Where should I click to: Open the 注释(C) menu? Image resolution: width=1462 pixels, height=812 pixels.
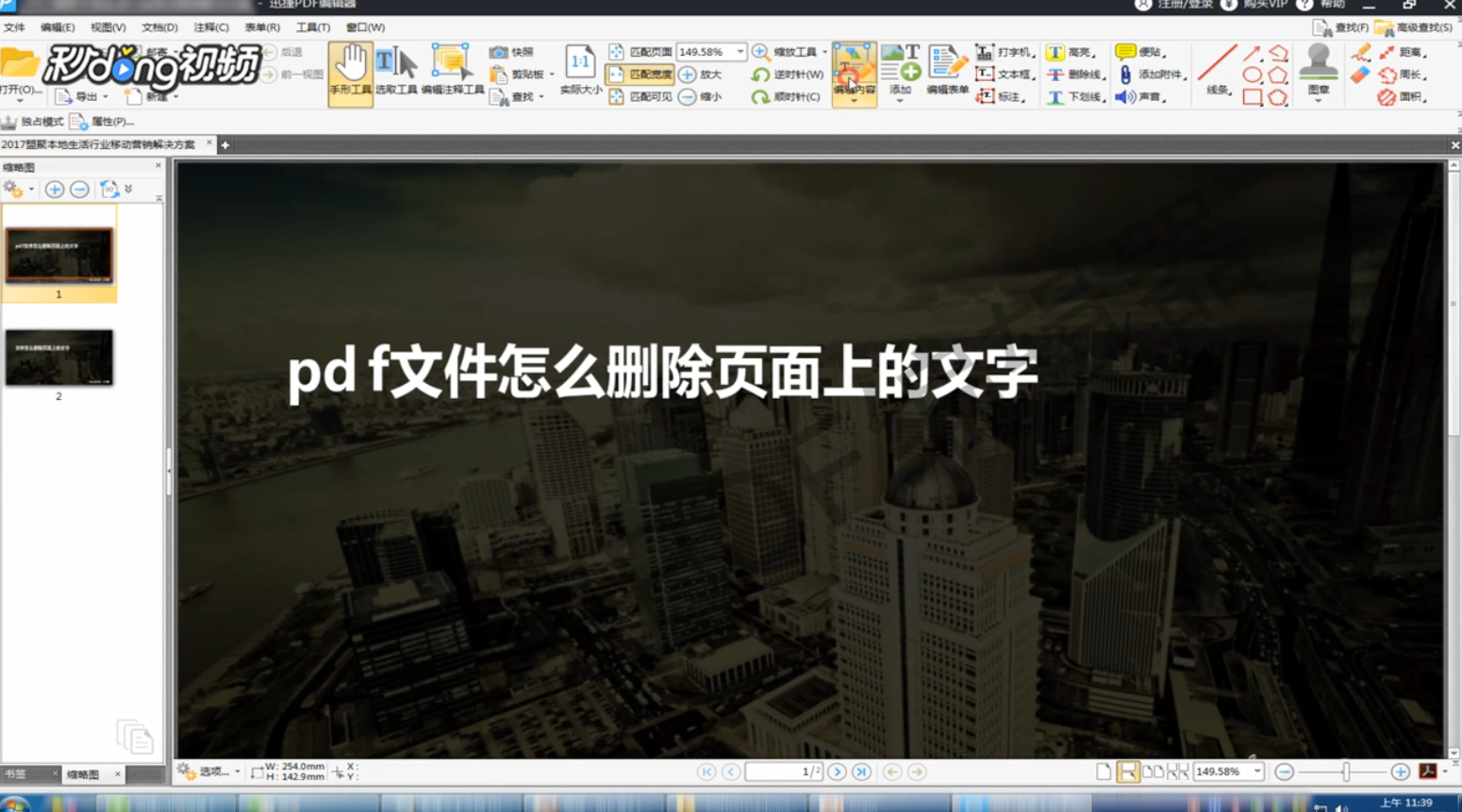pyautogui.click(x=210, y=27)
